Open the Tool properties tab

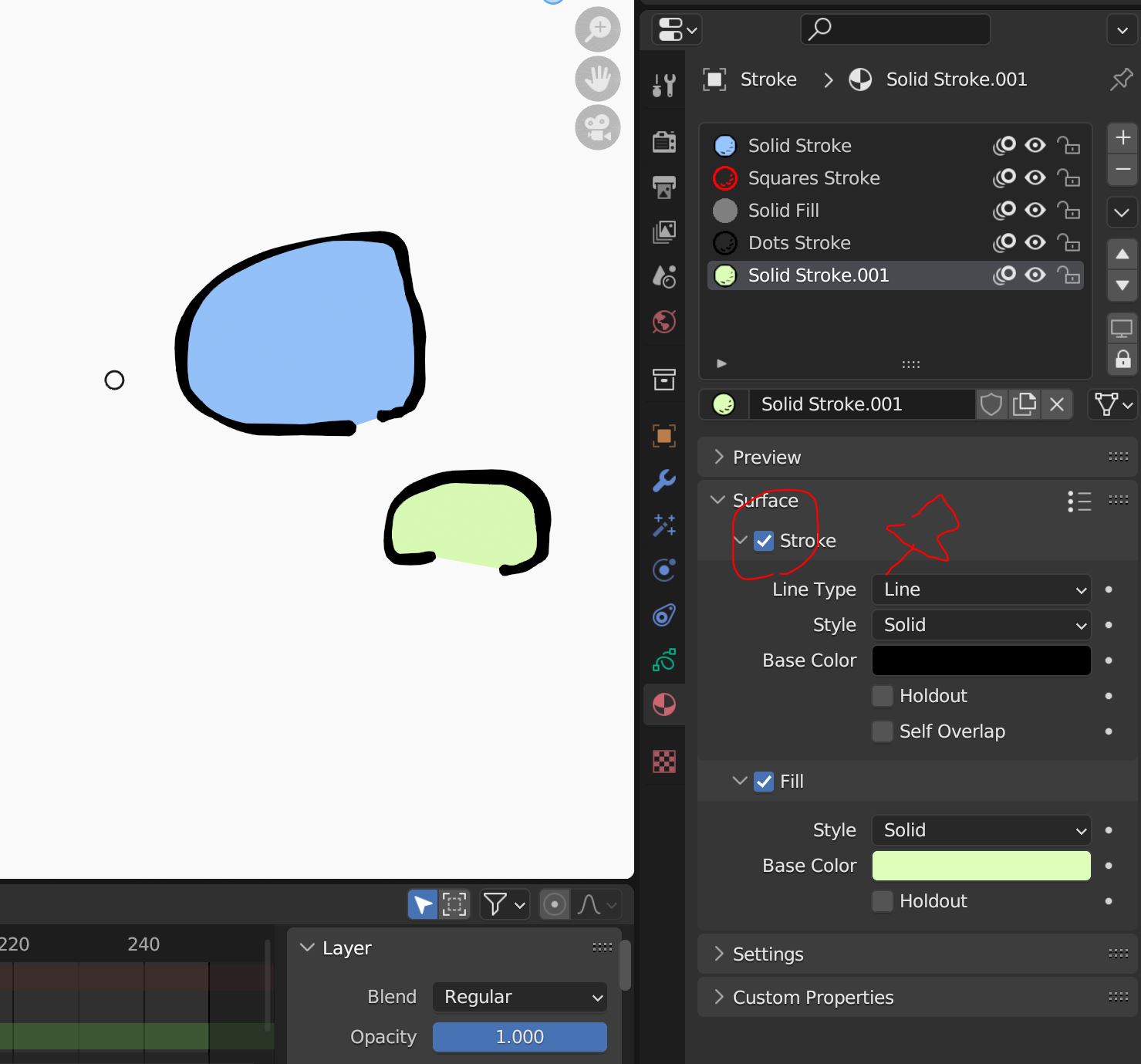tap(664, 86)
